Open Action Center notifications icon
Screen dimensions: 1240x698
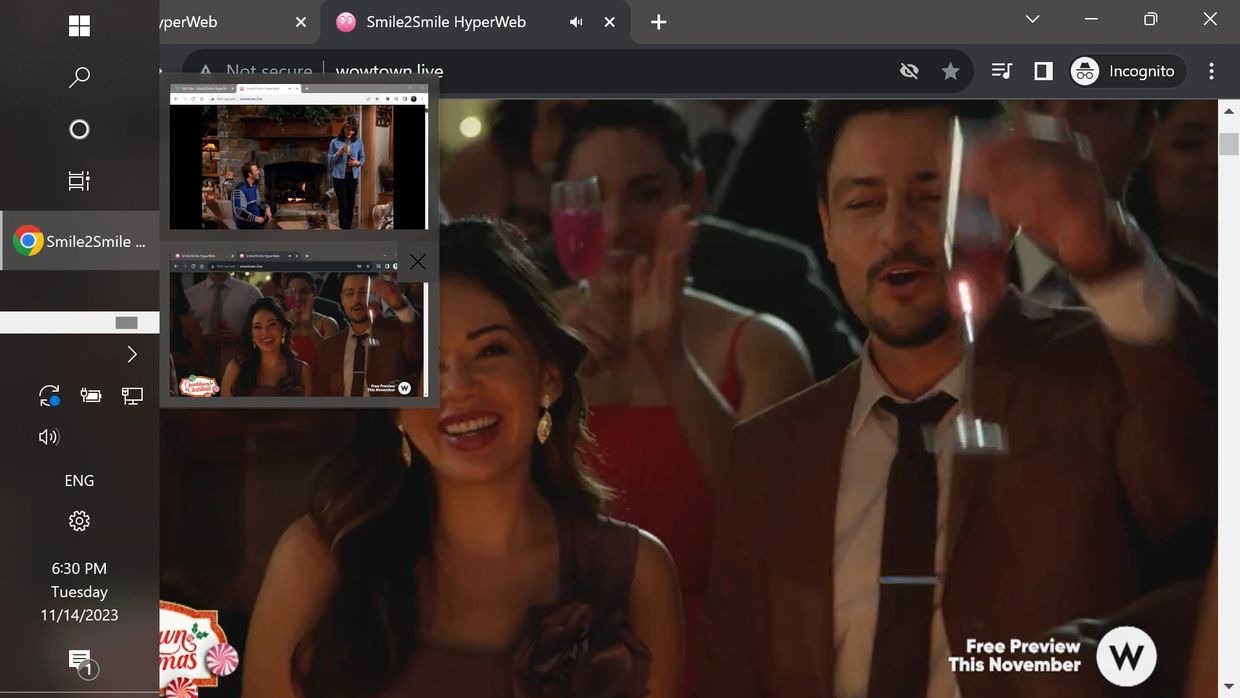[x=79, y=660]
